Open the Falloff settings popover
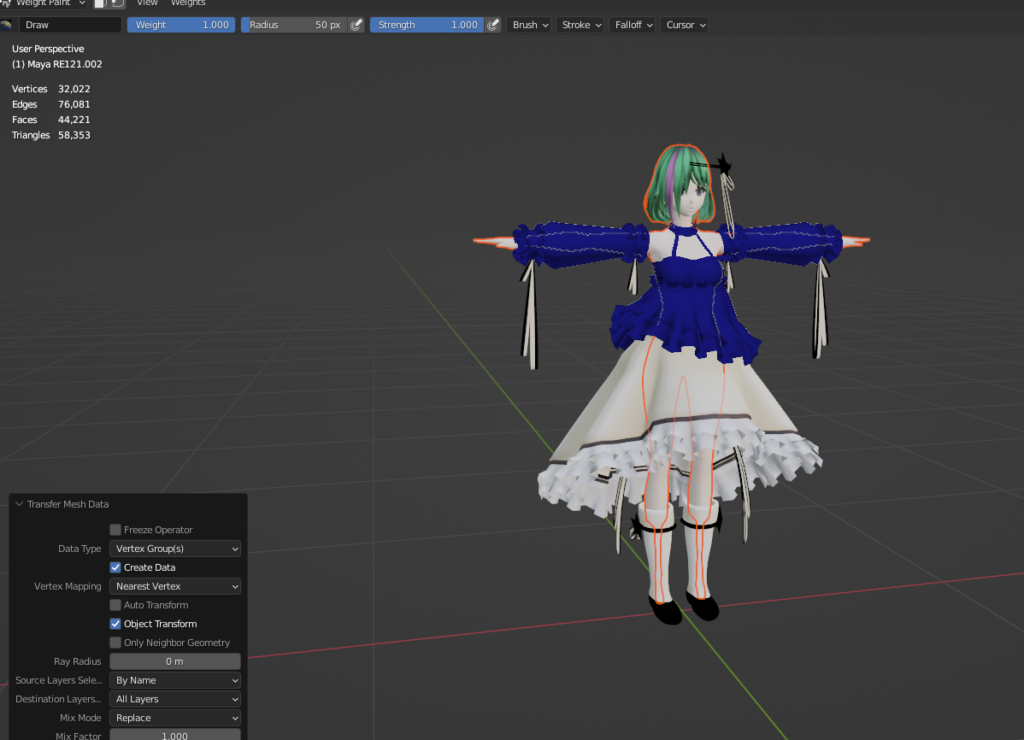The height and width of the screenshot is (740, 1024). pos(633,25)
